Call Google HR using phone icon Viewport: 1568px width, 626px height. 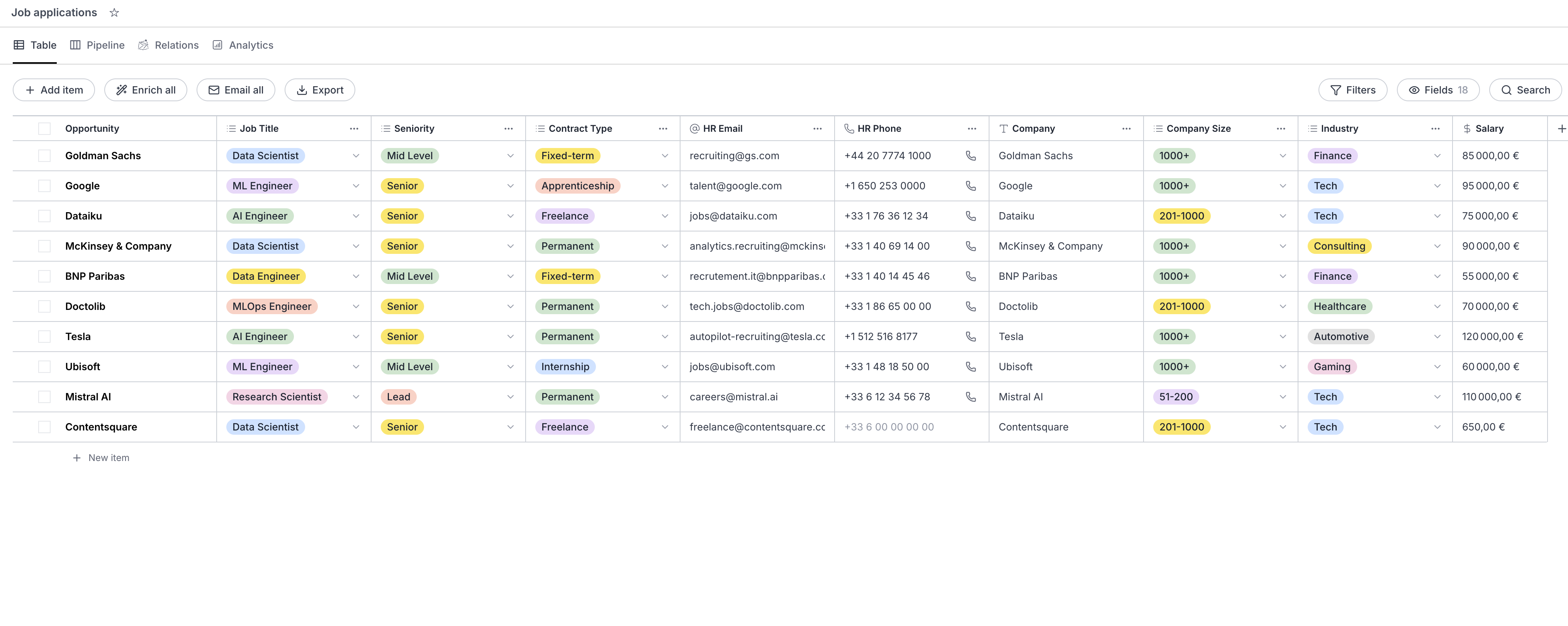pyautogui.click(x=971, y=186)
